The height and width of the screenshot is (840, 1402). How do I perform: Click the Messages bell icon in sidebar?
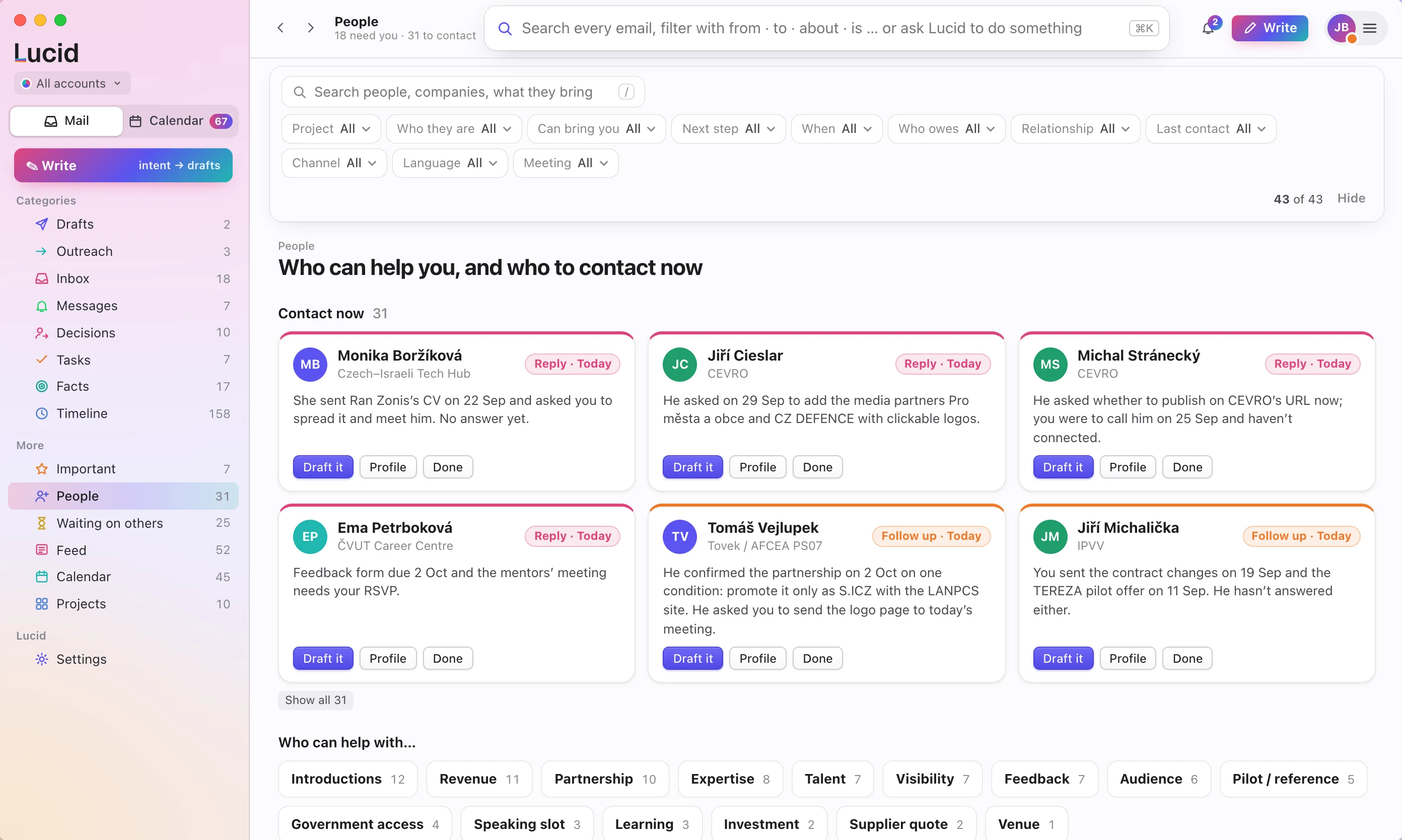42,306
